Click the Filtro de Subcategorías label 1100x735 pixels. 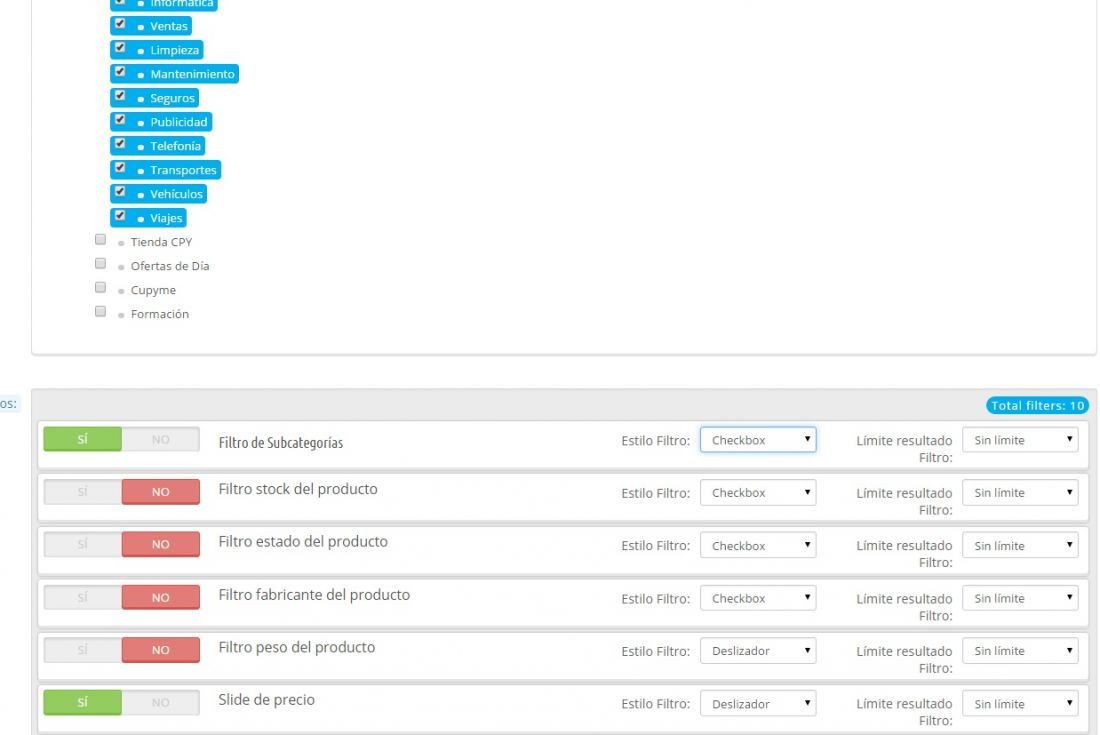(x=281, y=443)
